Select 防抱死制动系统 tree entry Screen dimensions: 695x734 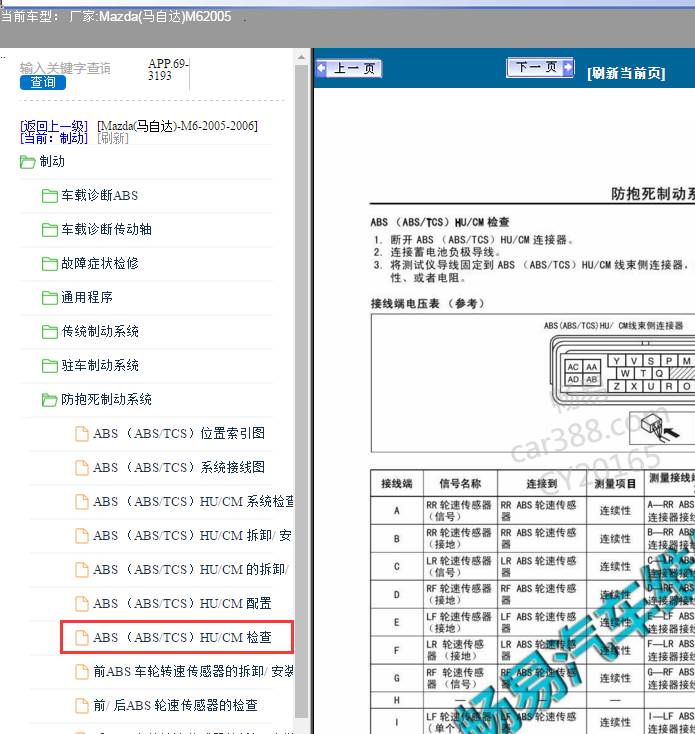tap(106, 400)
